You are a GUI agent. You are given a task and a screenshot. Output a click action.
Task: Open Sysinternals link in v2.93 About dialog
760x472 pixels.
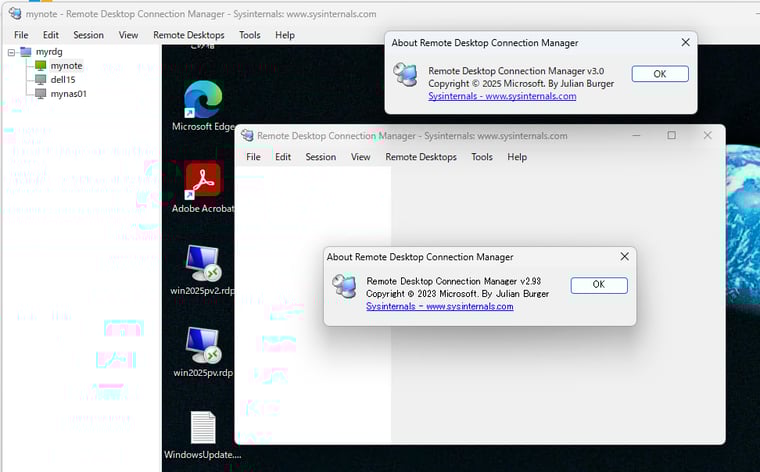pos(440,306)
